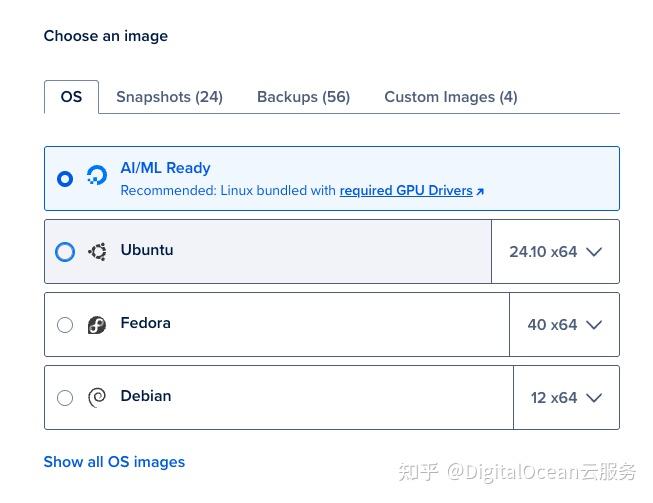This screenshot has width=653, height=503.
Task: Click the required GPU Drivers link
Action: (405, 190)
